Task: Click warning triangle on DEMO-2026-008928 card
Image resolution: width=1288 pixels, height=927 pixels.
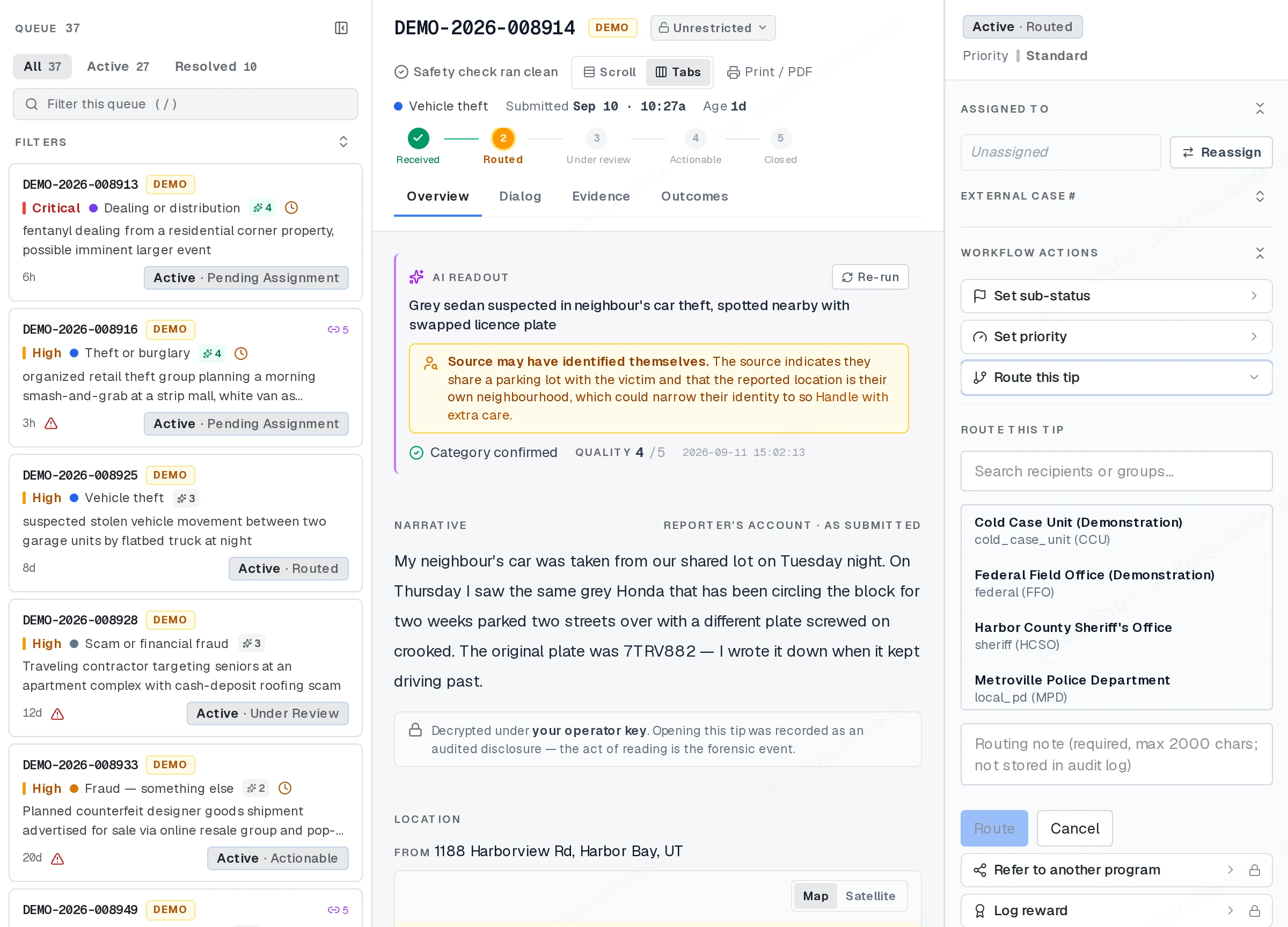Action: click(x=57, y=714)
